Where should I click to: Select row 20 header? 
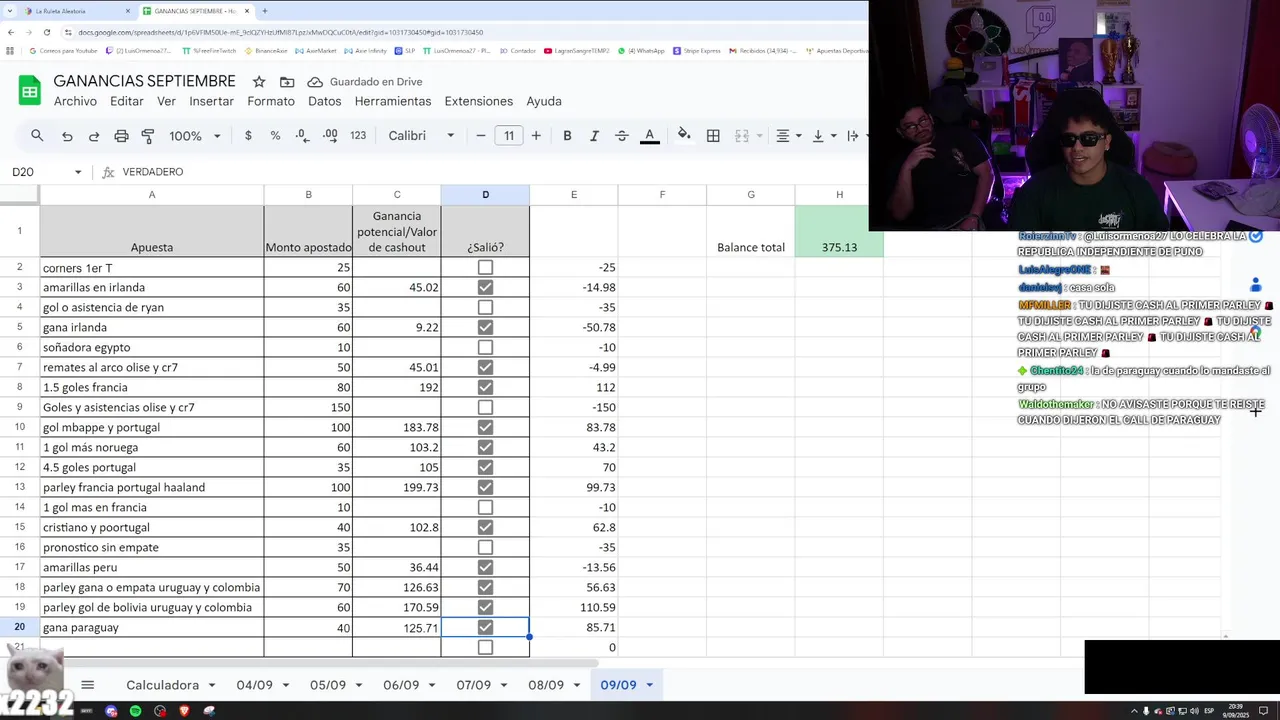(x=20, y=627)
